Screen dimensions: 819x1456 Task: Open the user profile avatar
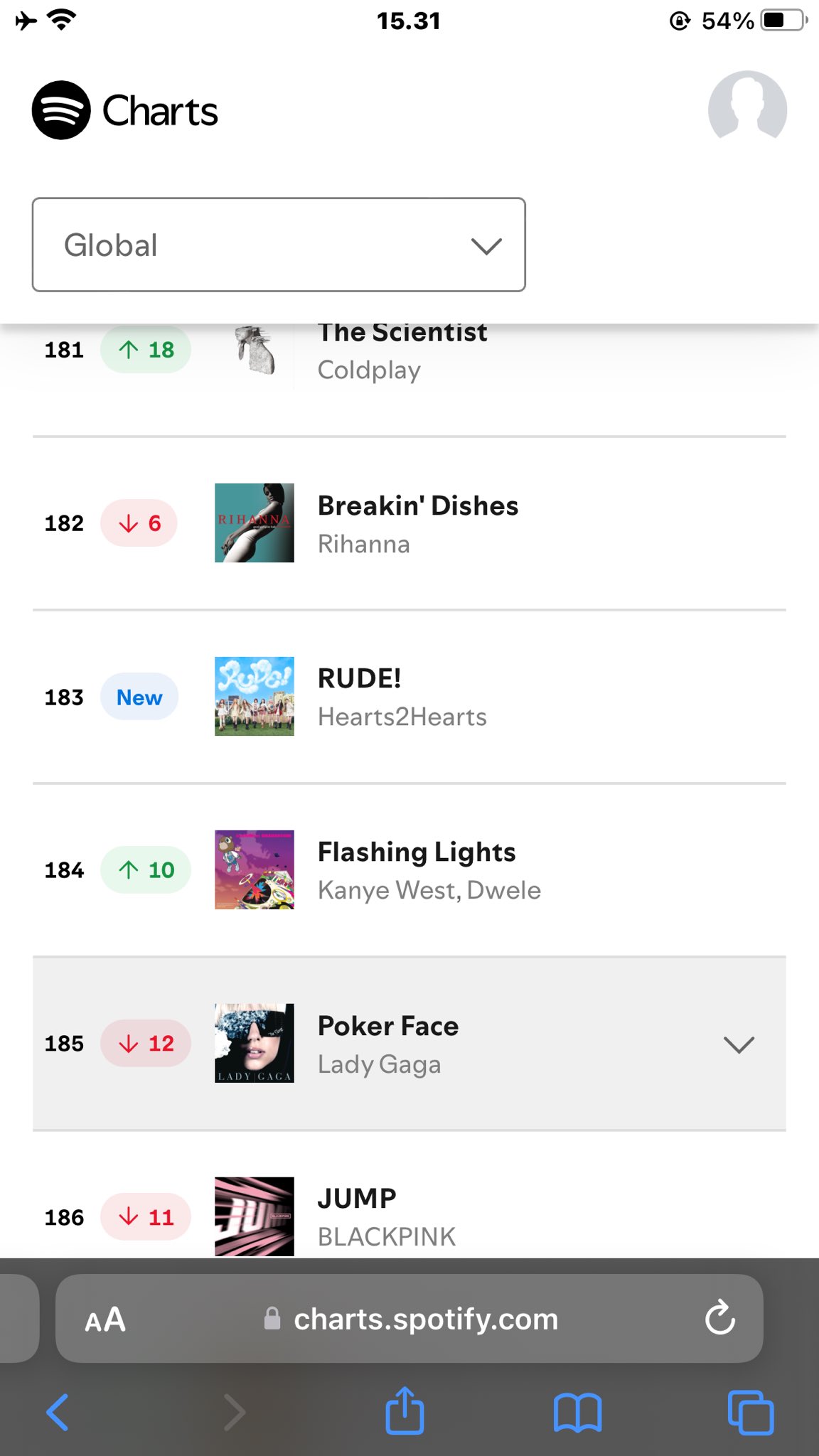pyautogui.click(x=746, y=108)
